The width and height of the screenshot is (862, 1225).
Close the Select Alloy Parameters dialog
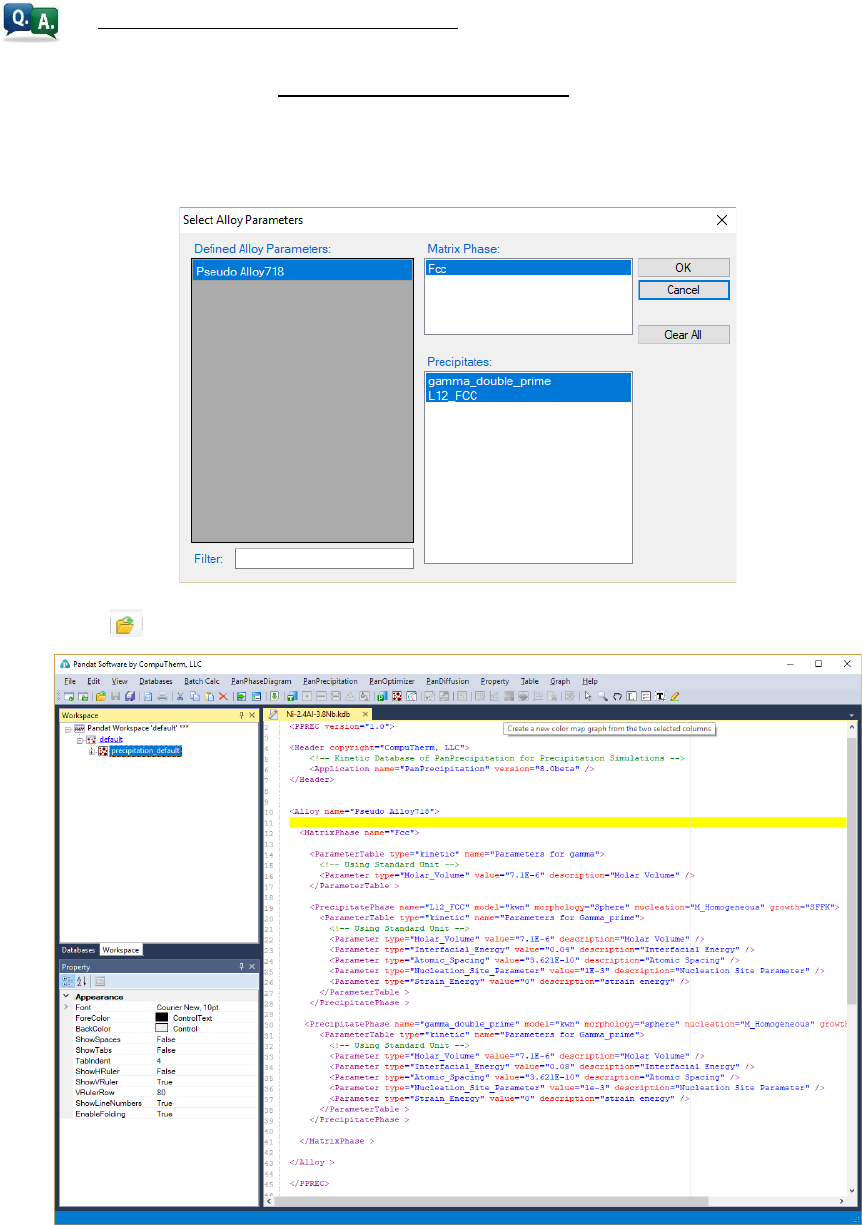point(722,220)
